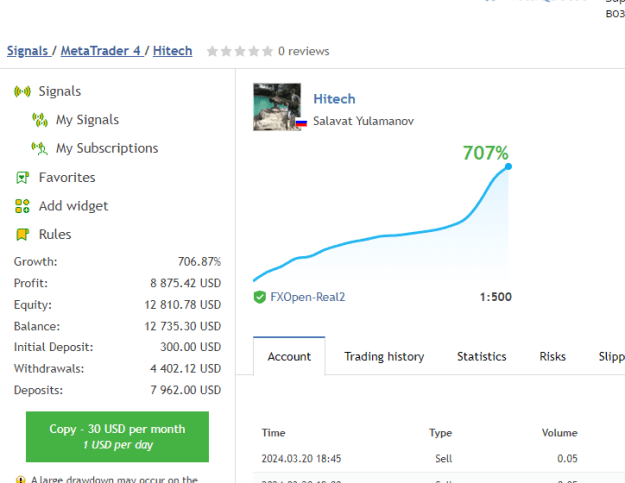Click the Russian flag icon

301,123
